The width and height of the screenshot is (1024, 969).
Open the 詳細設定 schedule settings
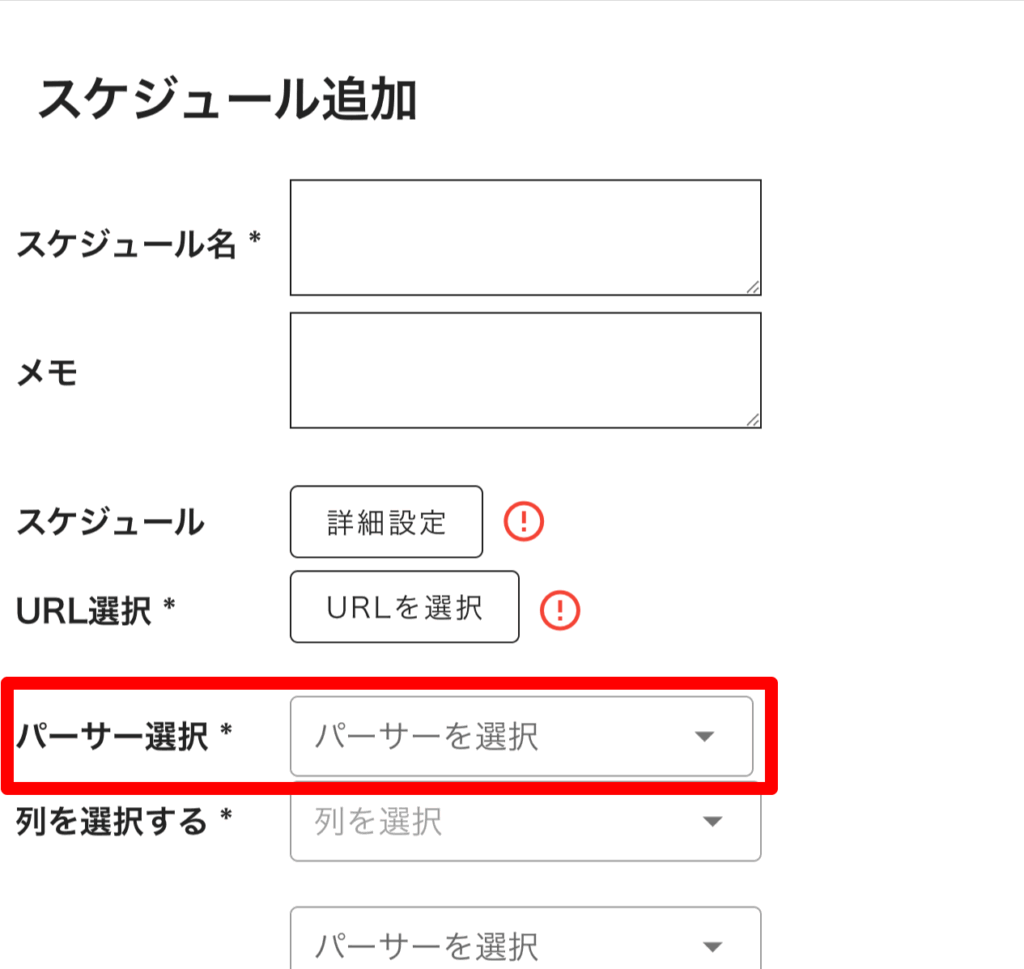click(386, 522)
